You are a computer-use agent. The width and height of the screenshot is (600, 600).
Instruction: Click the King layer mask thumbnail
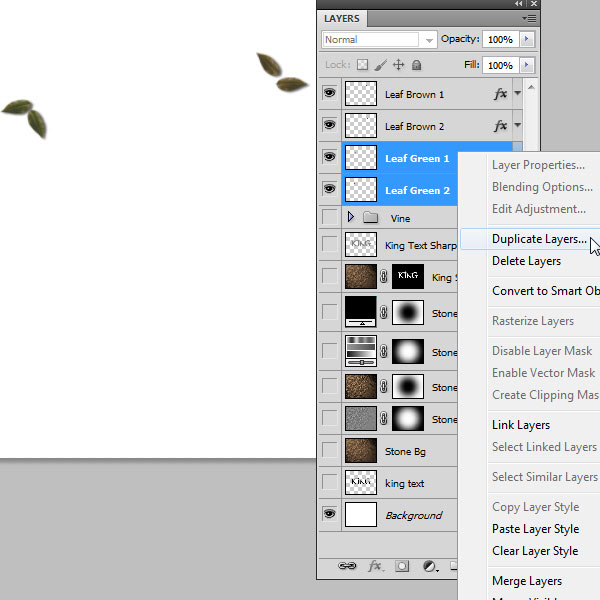[408, 276]
